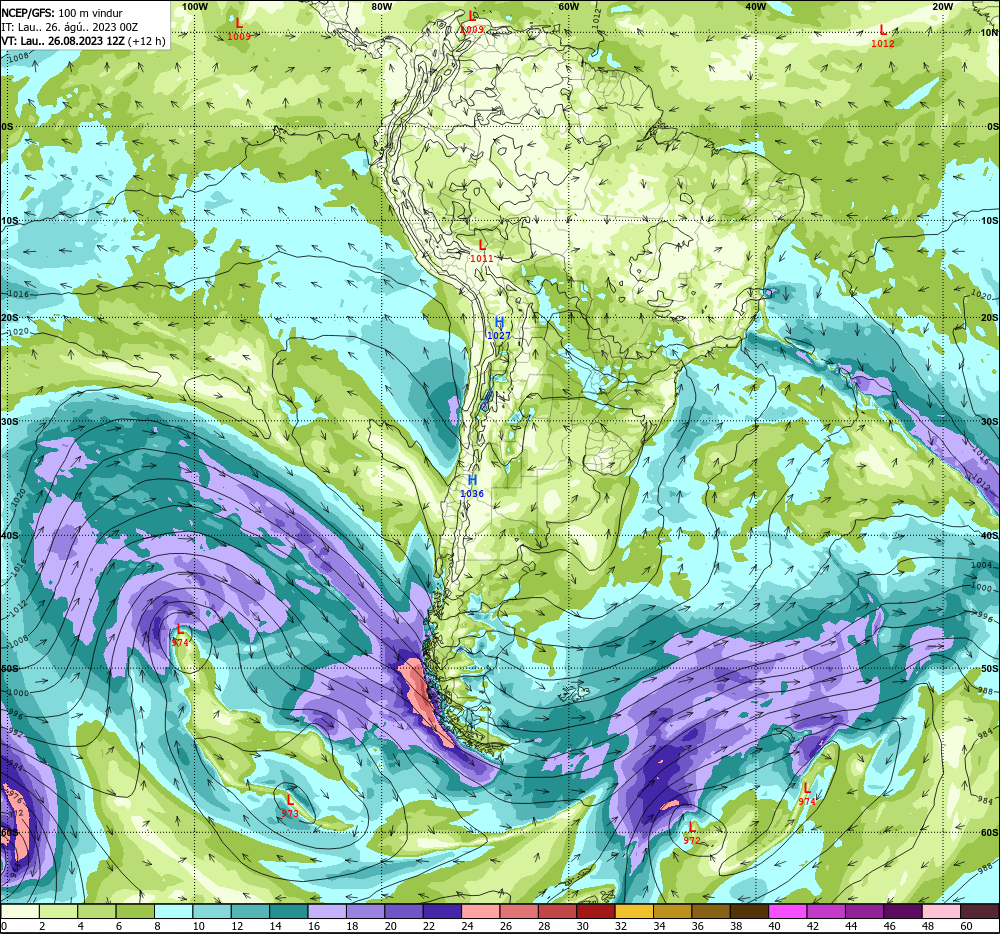Click the legend swatch between 0 and 2
Image resolution: width=1000 pixels, height=934 pixels.
pos(20,911)
